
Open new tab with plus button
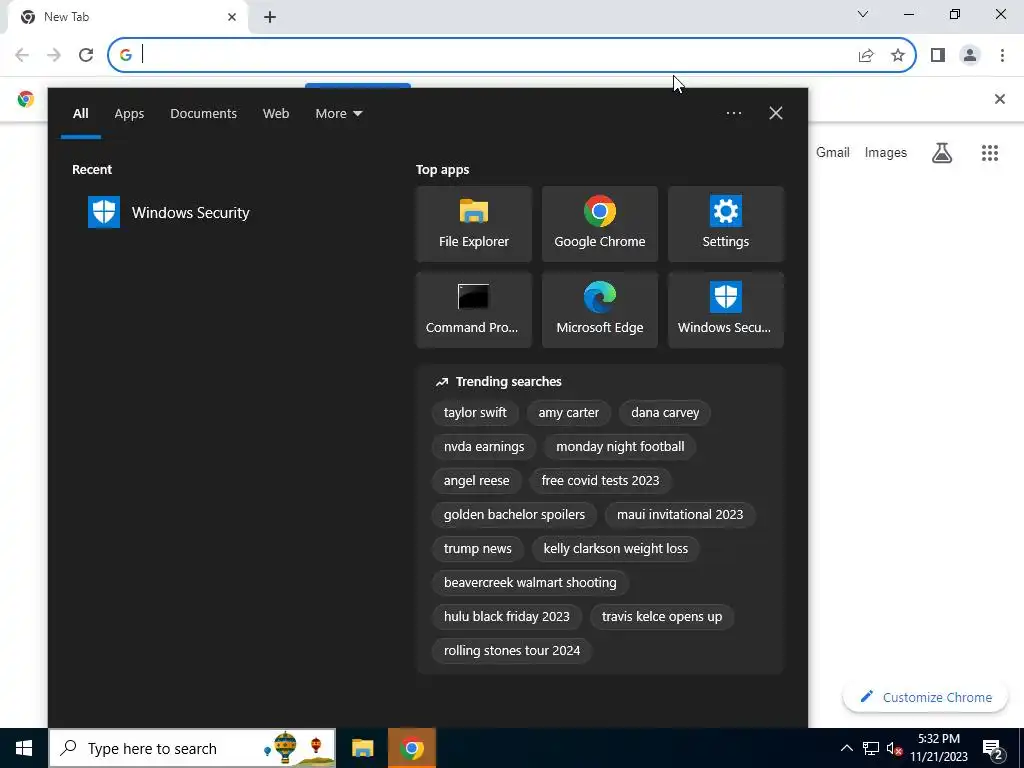(x=270, y=17)
